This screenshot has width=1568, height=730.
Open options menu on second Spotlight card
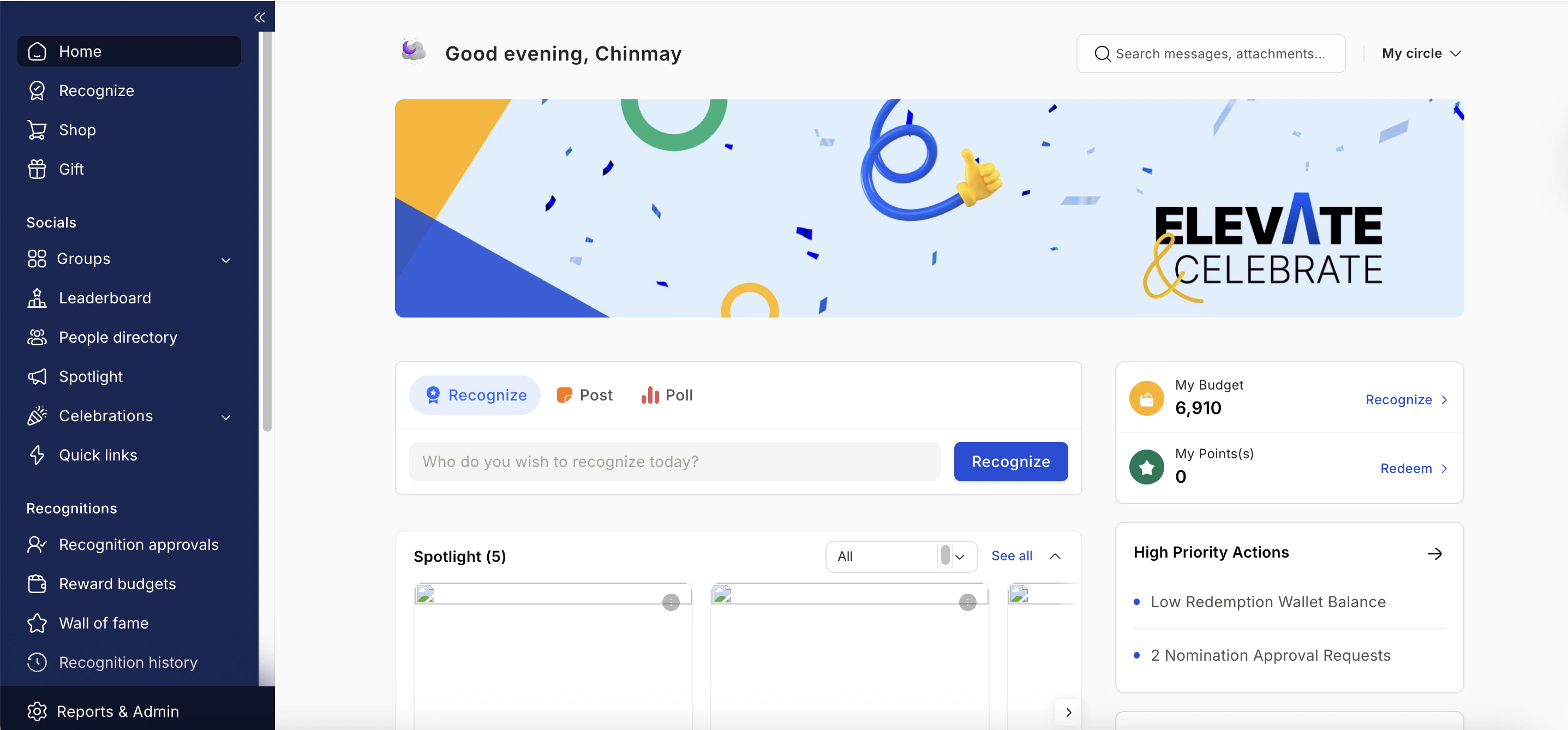click(x=967, y=603)
